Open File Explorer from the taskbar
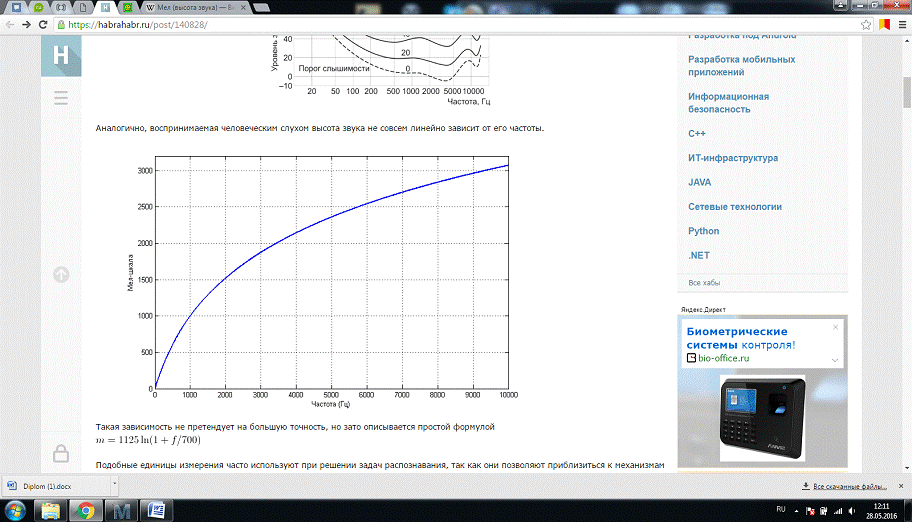The image size is (912, 522). (51, 511)
